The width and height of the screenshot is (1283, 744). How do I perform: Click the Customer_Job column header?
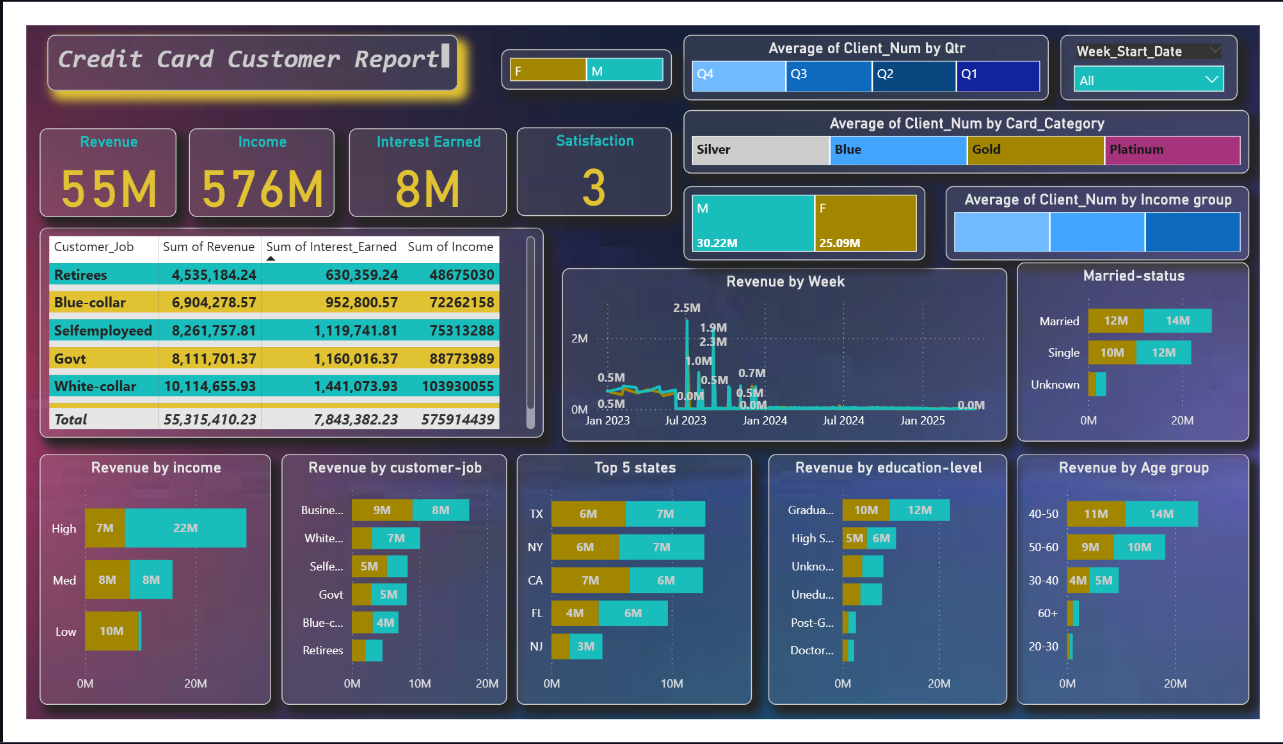(x=94, y=247)
